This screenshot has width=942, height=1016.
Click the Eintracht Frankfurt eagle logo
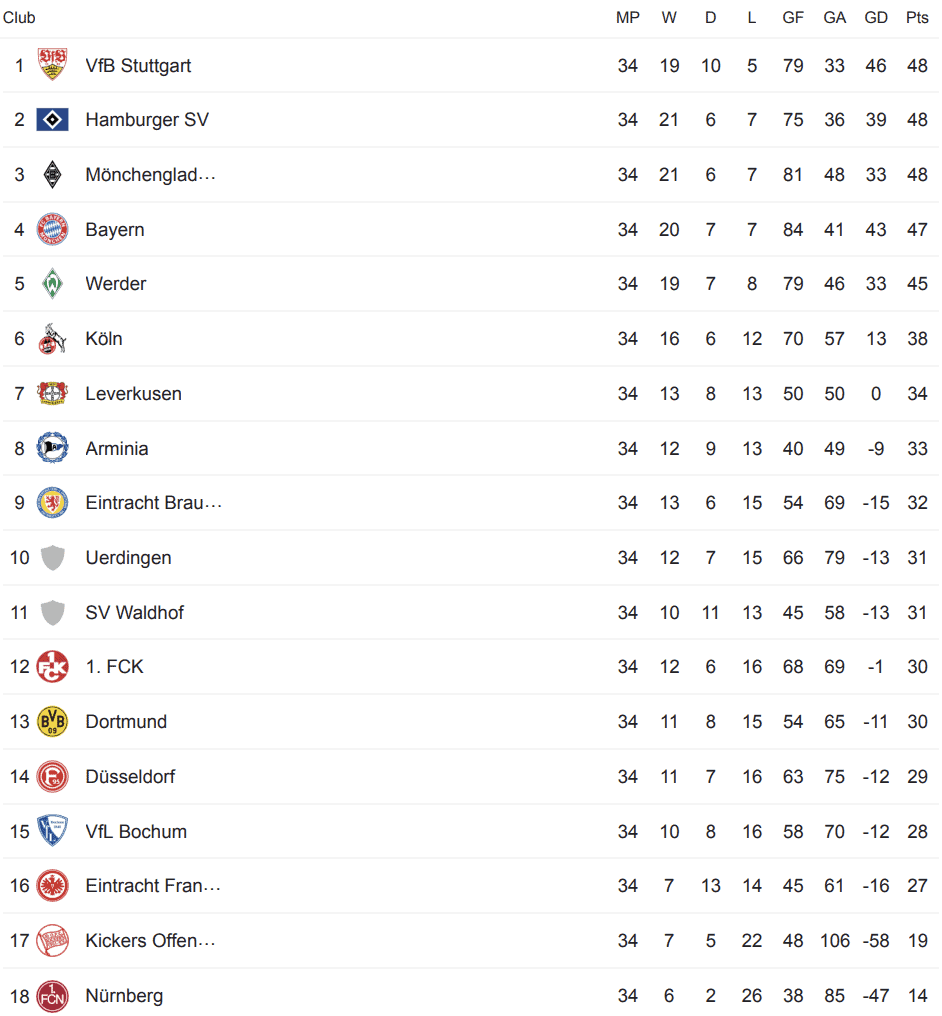[x=52, y=886]
